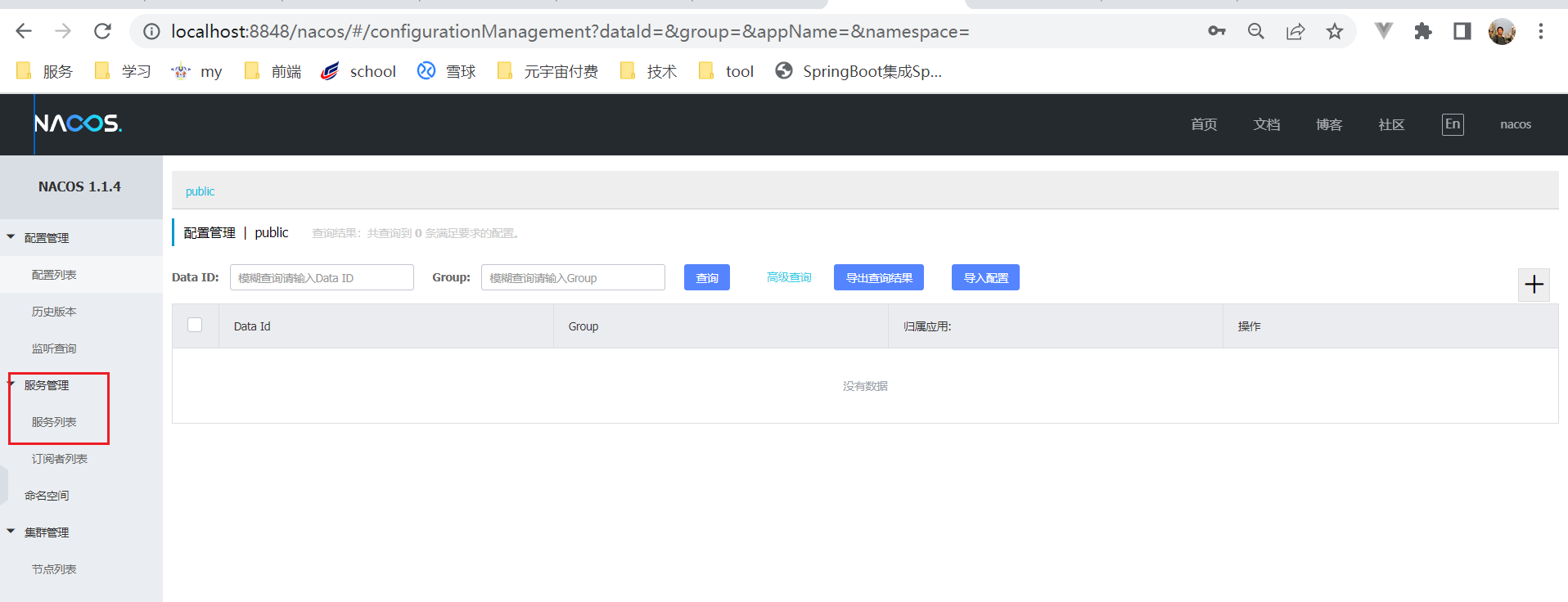Click the share page icon in address bar
This screenshot has width=1568, height=602.
pyautogui.click(x=1295, y=32)
